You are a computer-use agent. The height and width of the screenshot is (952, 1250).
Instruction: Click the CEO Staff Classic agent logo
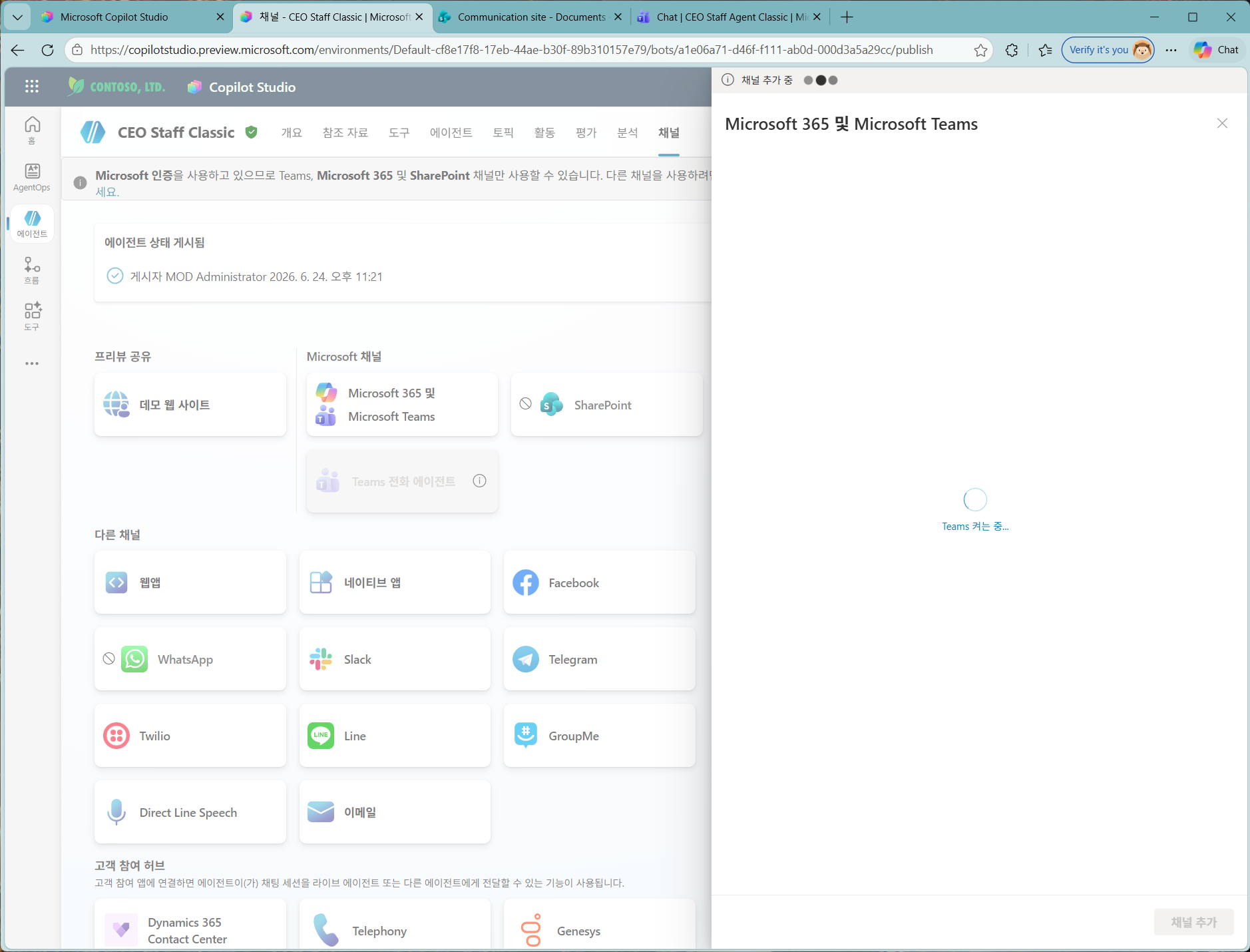coord(93,132)
